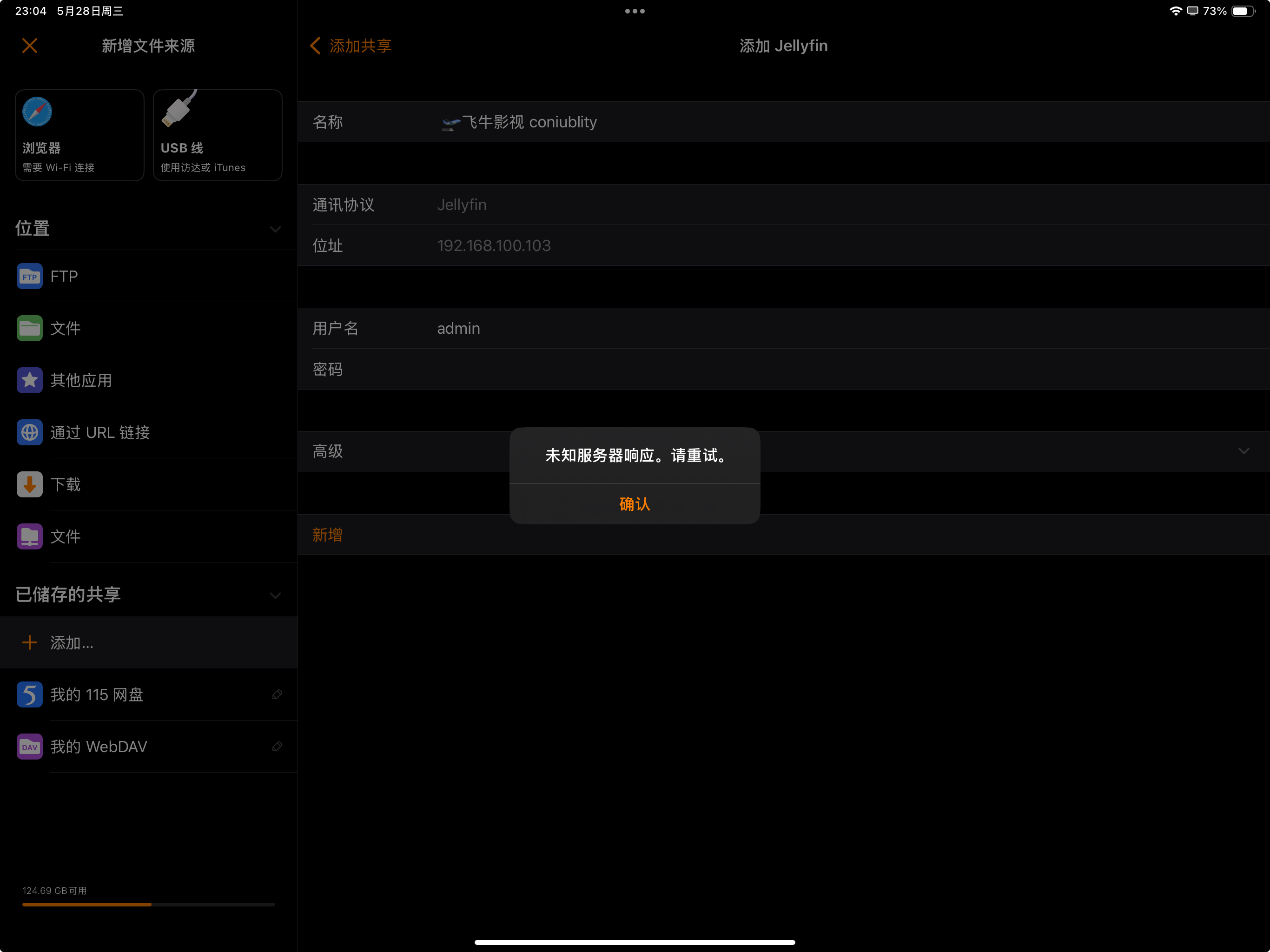1270x952 pixels.
Task: Expand the 高级 settings chevron
Action: pos(1244,451)
